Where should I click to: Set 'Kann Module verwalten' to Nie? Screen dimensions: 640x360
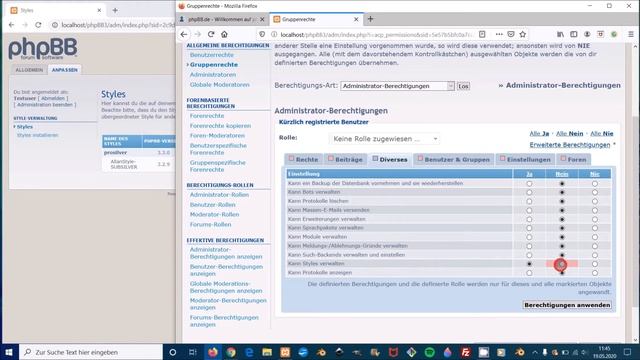(595, 237)
